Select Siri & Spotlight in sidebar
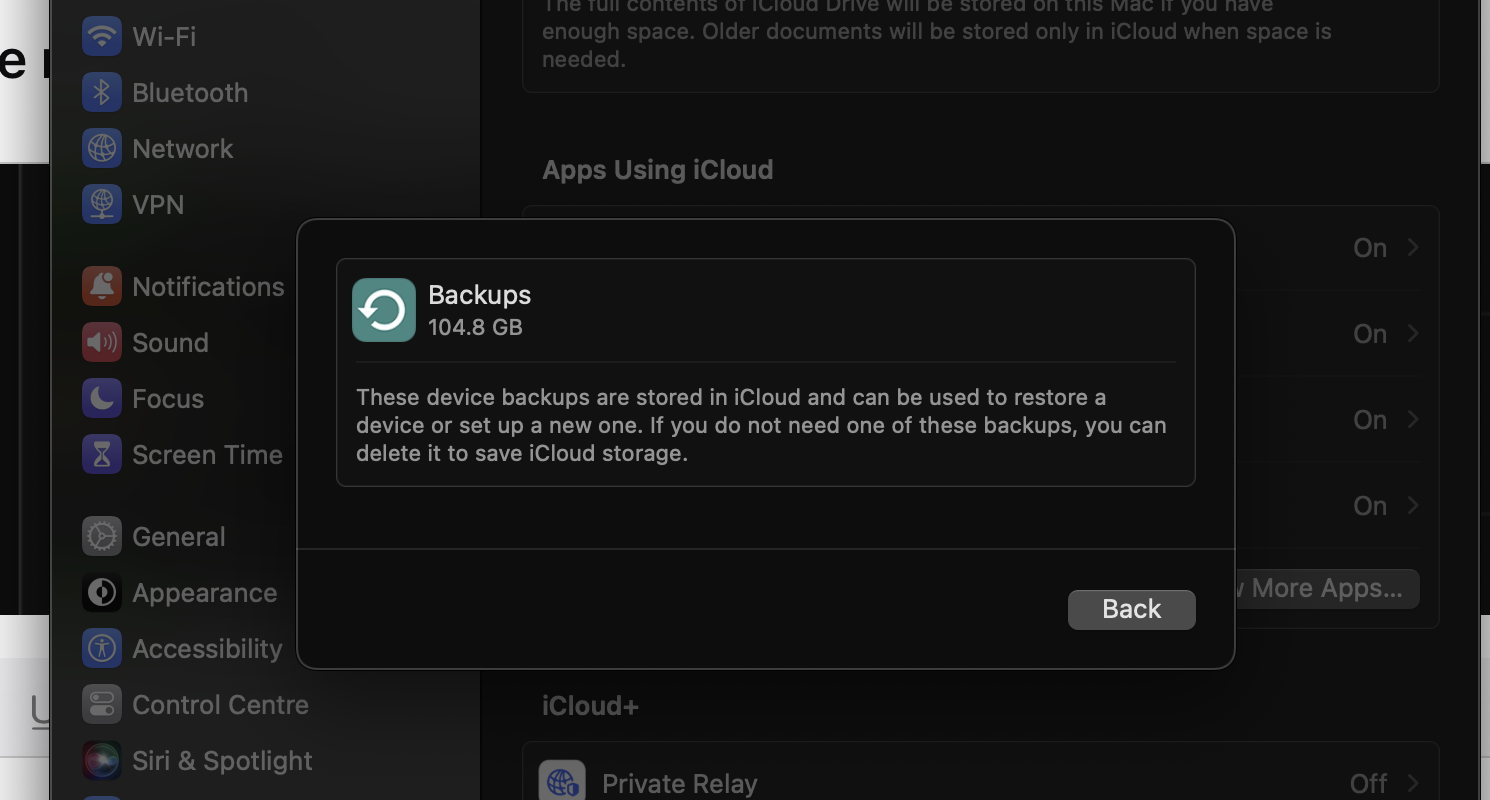Viewport: 1490px width, 800px height. (222, 761)
